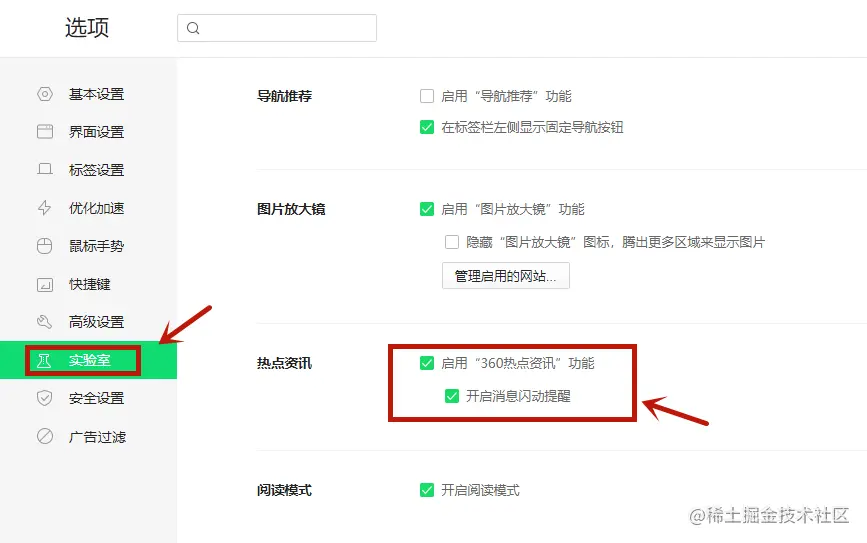Click the search magnifier icon

(x=193, y=28)
